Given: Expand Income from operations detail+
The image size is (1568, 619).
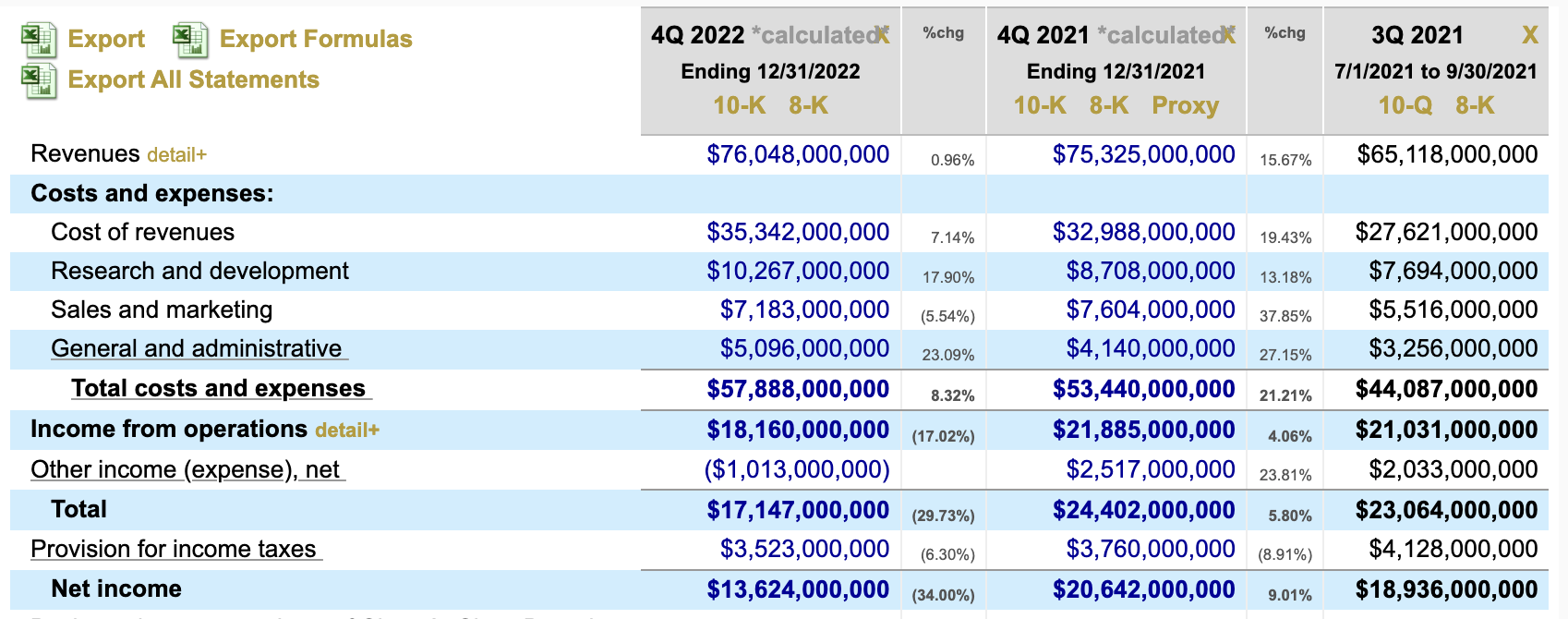Looking at the screenshot, I should 347,431.
